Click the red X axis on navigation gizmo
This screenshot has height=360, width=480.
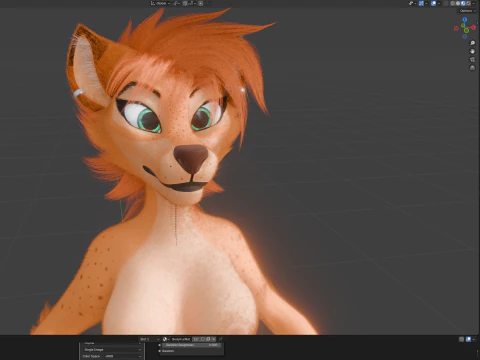pos(474,28)
